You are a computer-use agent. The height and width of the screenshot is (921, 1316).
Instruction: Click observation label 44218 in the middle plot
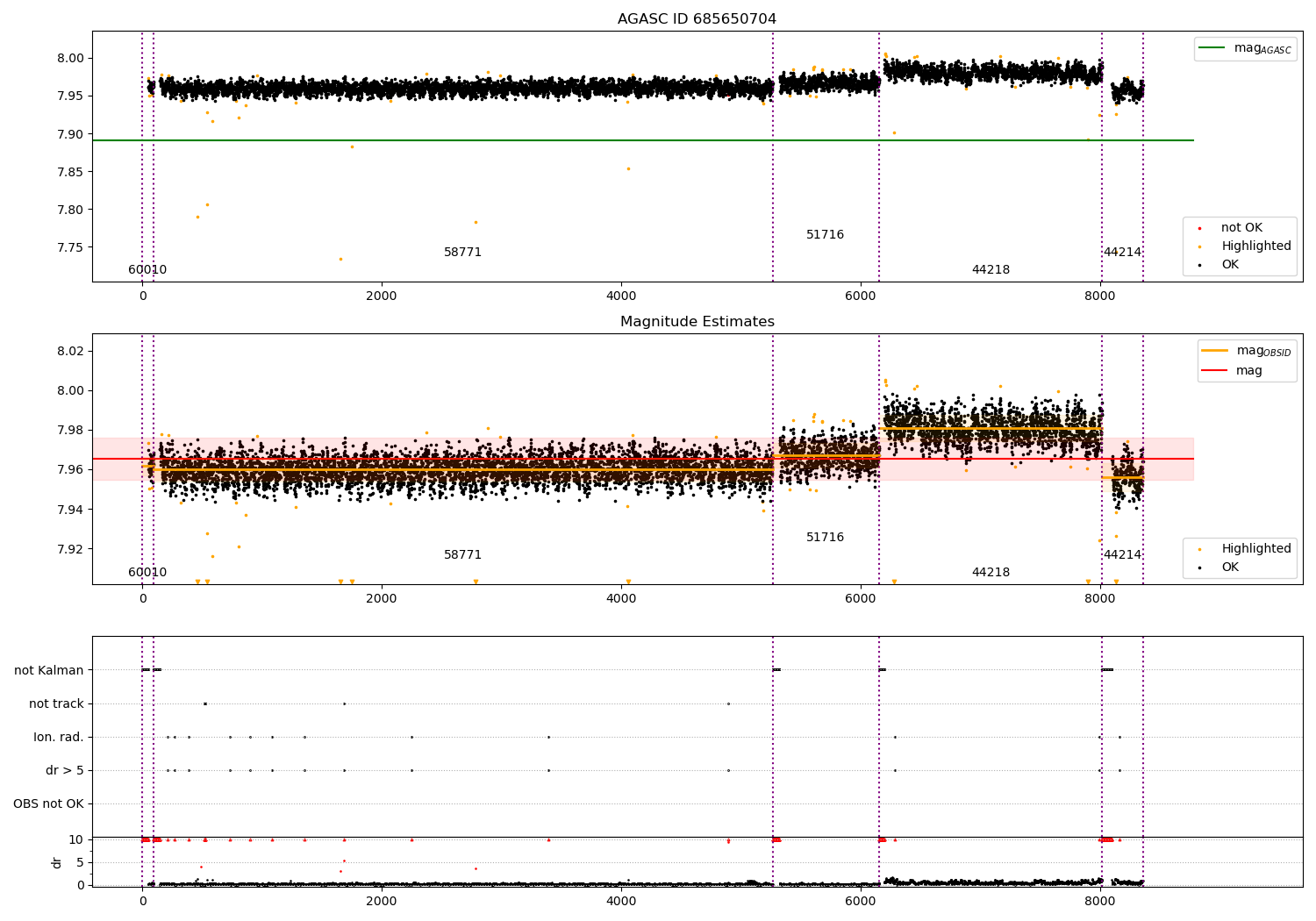click(991, 573)
